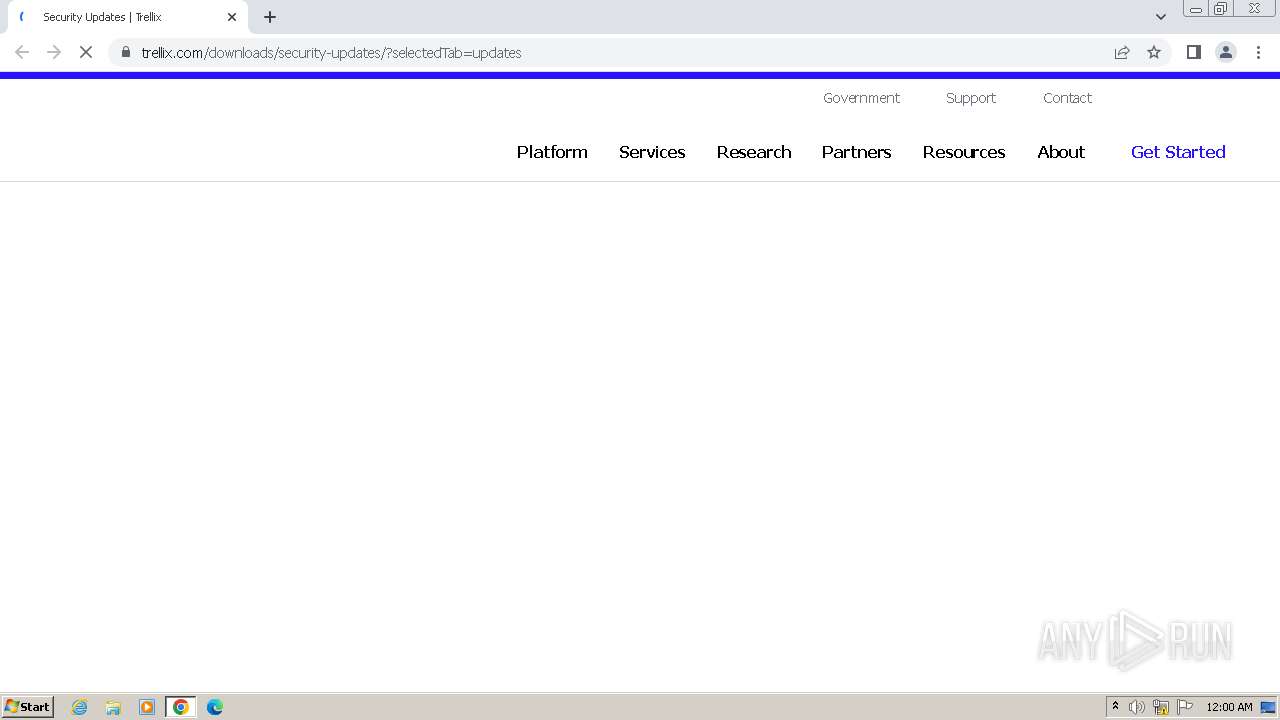Click the Get Started button
This screenshot has height=720, width=1280.
pyautogui.click(x=1178, y=152)
